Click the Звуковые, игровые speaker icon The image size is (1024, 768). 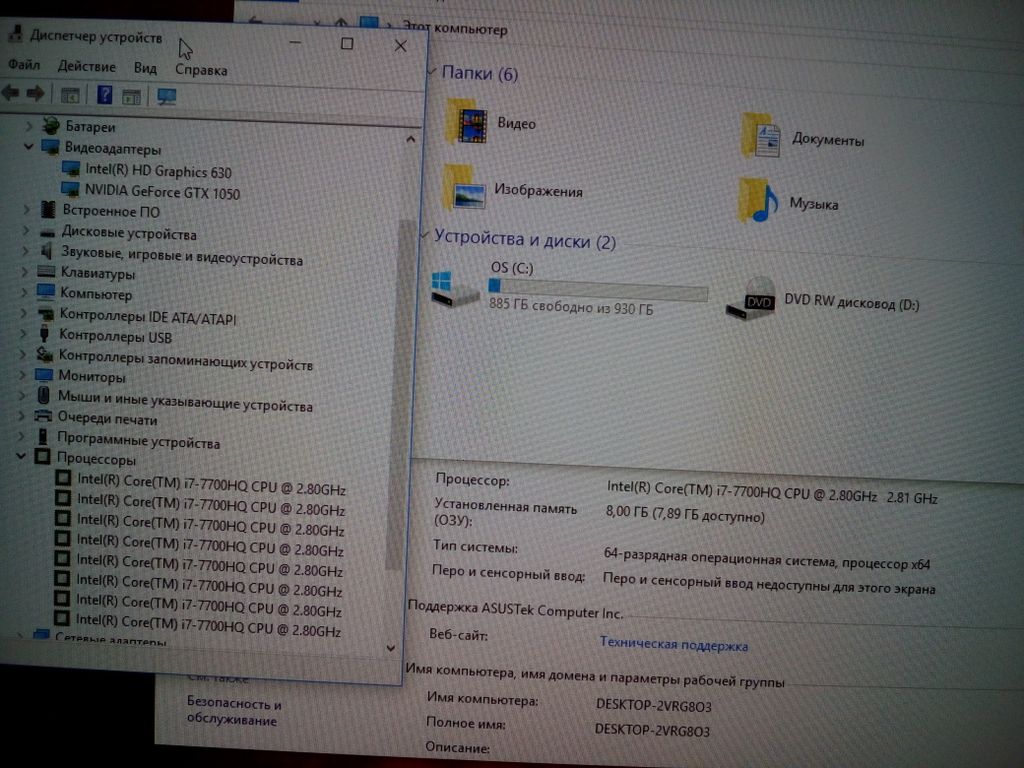click(46, 251)
